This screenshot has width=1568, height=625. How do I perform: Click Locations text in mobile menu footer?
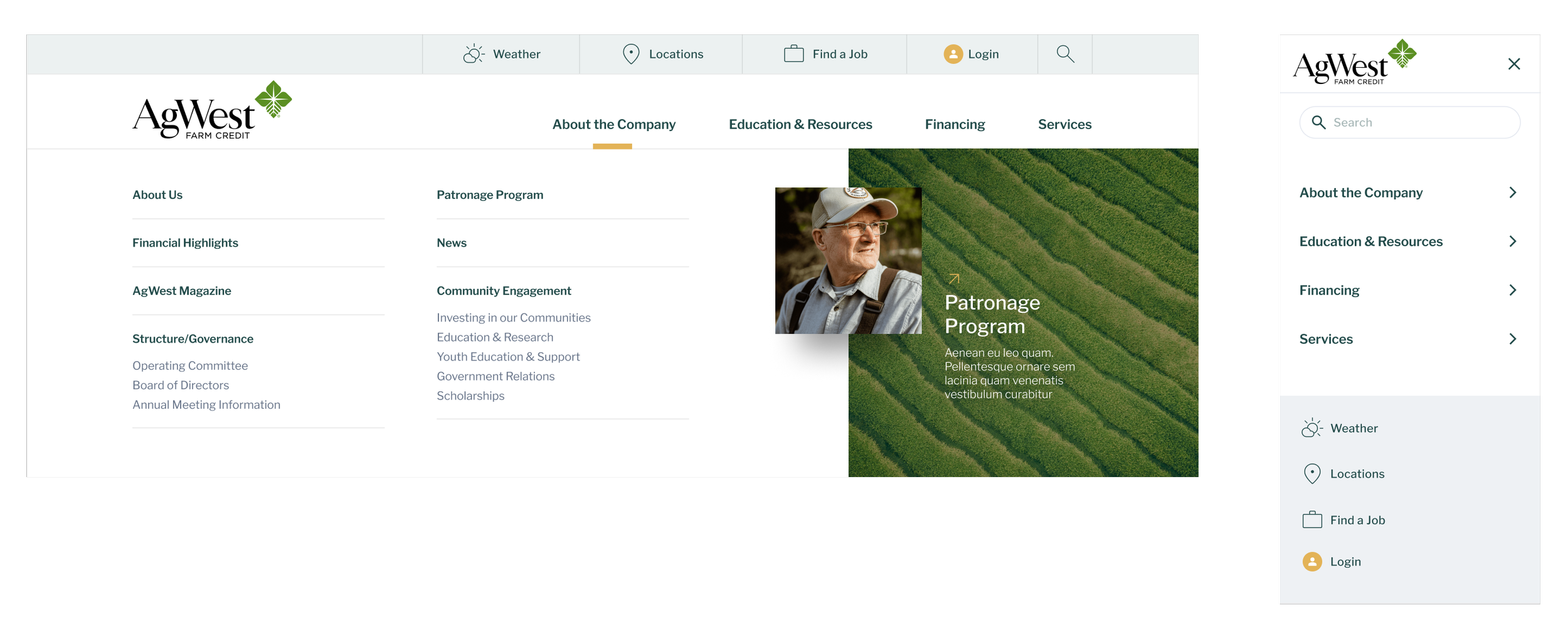1357,475
